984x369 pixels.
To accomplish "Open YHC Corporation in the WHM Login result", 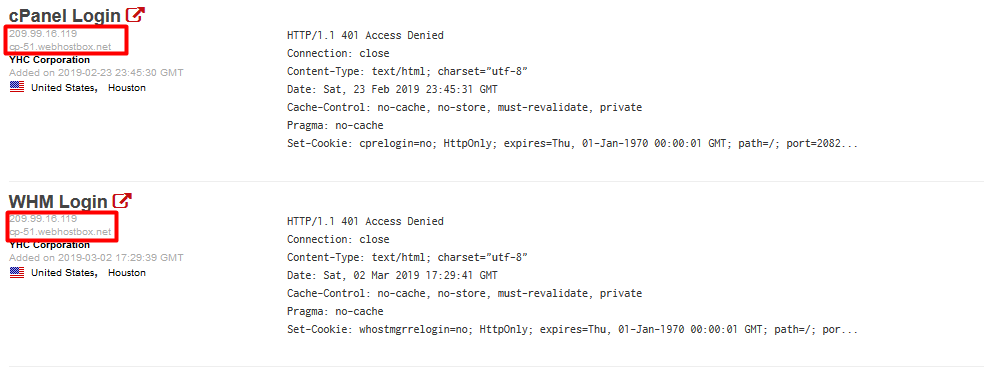I will tap(50, 245).
